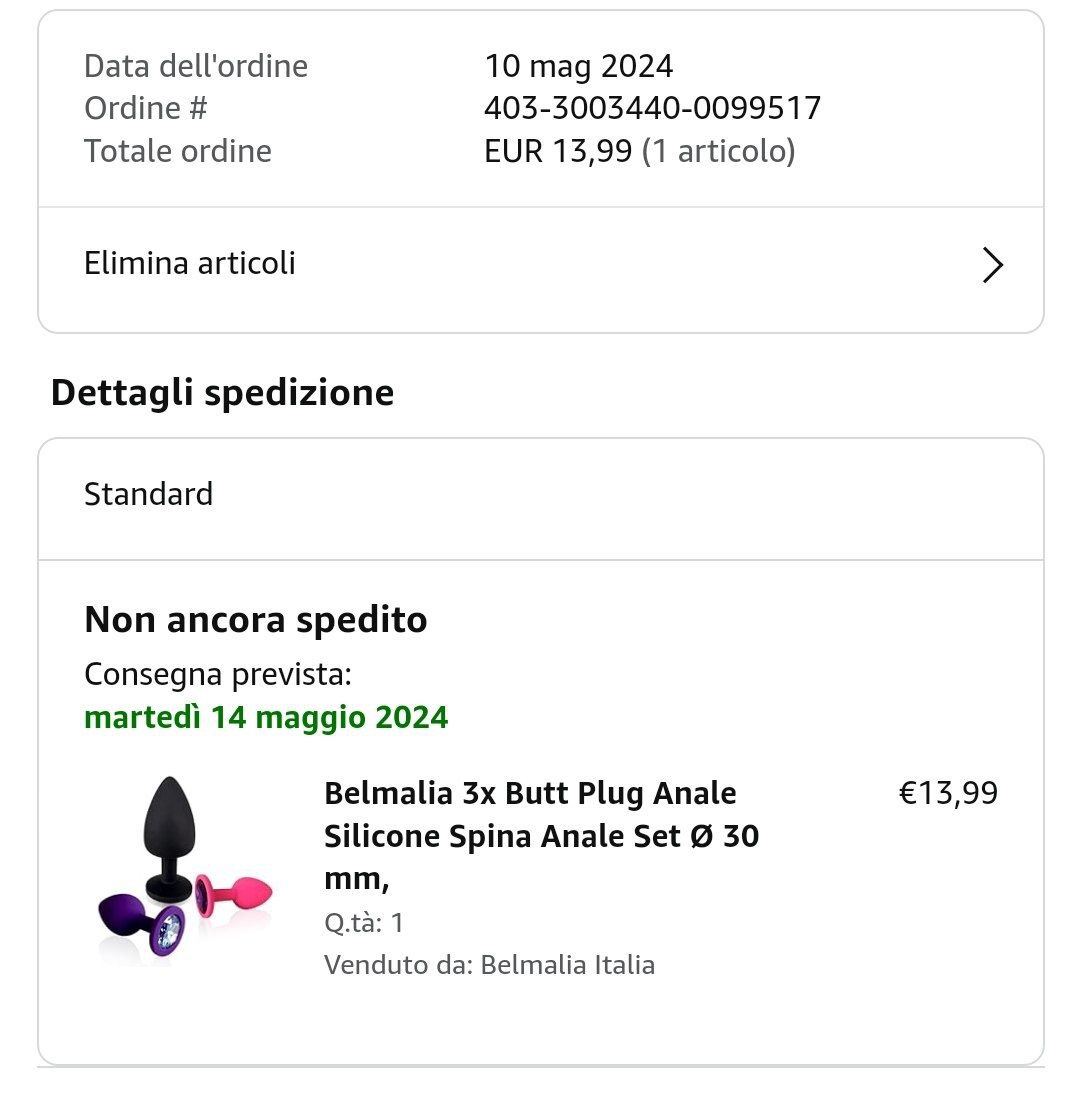This screenshot has height=1095, width=1080.
Task: Open the Belmalia product thumbnail image
Action: point(187,868)
